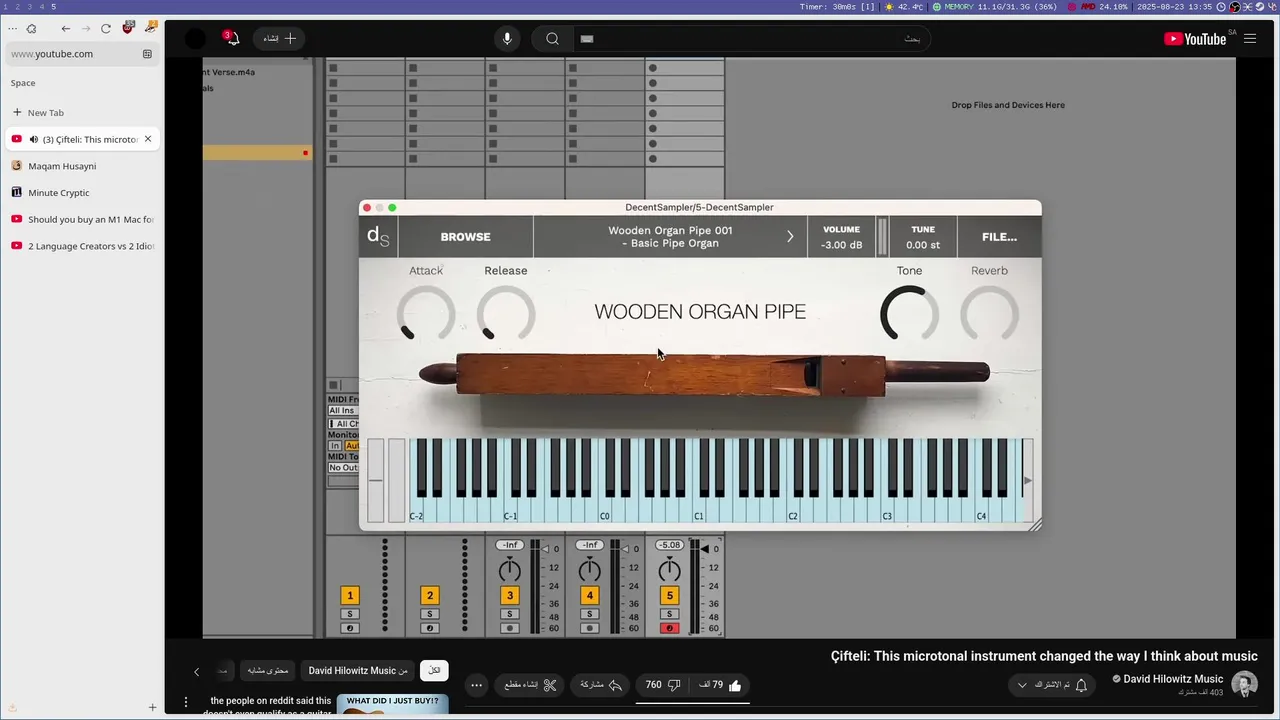Screen dimensions: 1280x720
Task: Switch to '2 Language Creators' tab
Action: click(83, 246)
